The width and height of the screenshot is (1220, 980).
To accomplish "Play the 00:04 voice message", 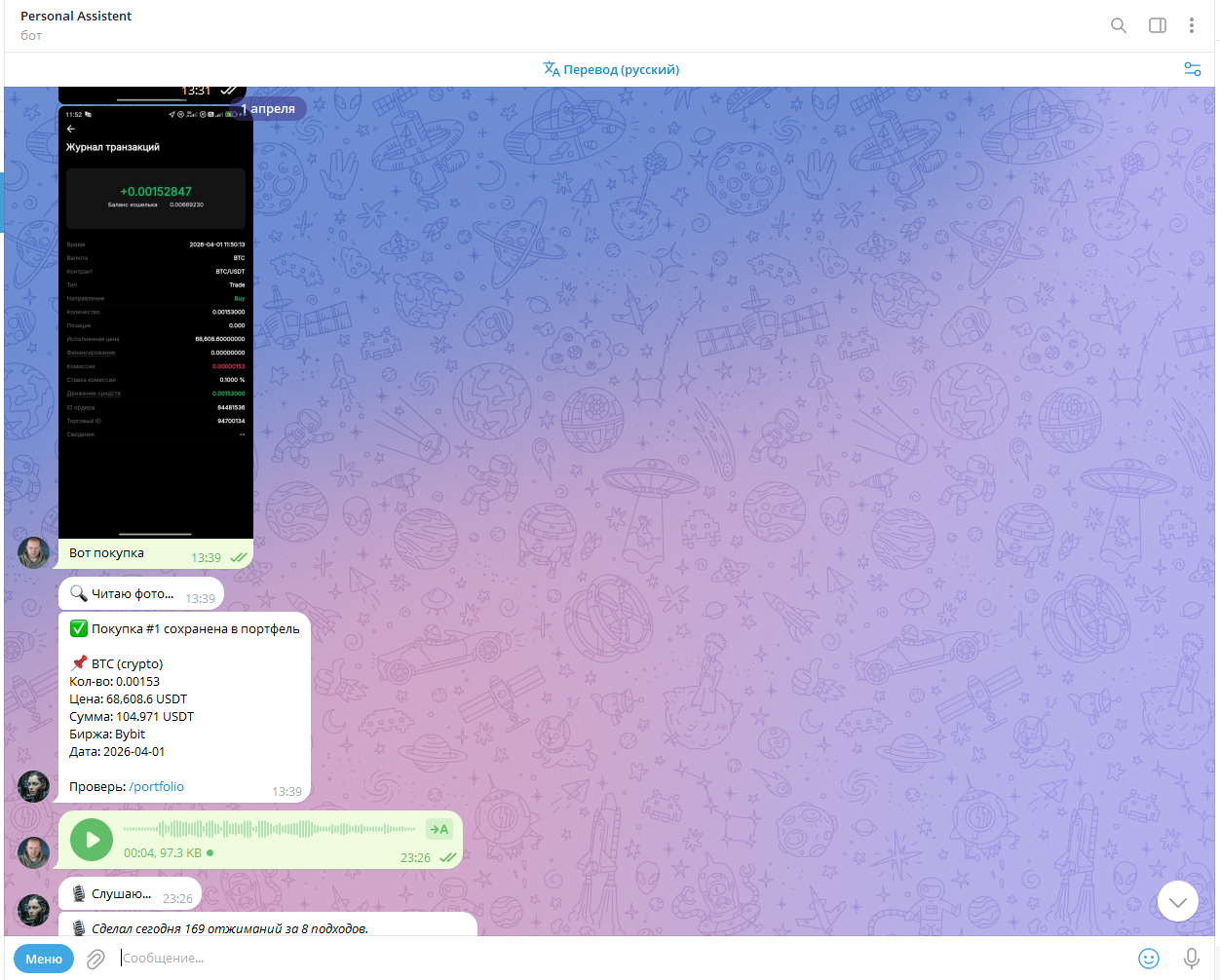I will click(92, 840).
